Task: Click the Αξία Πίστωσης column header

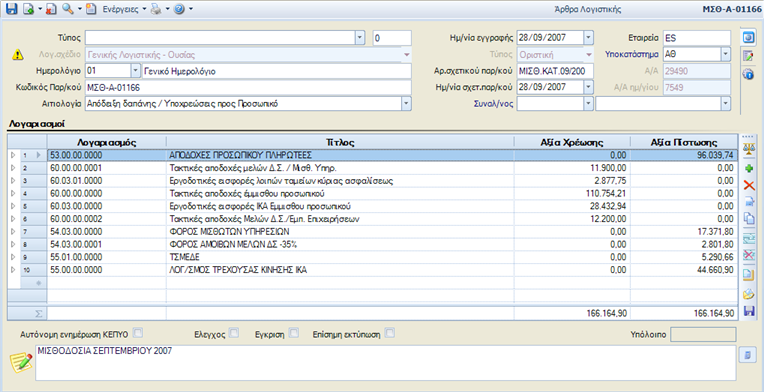Action: pyautogui.click(x=684, y=142)
